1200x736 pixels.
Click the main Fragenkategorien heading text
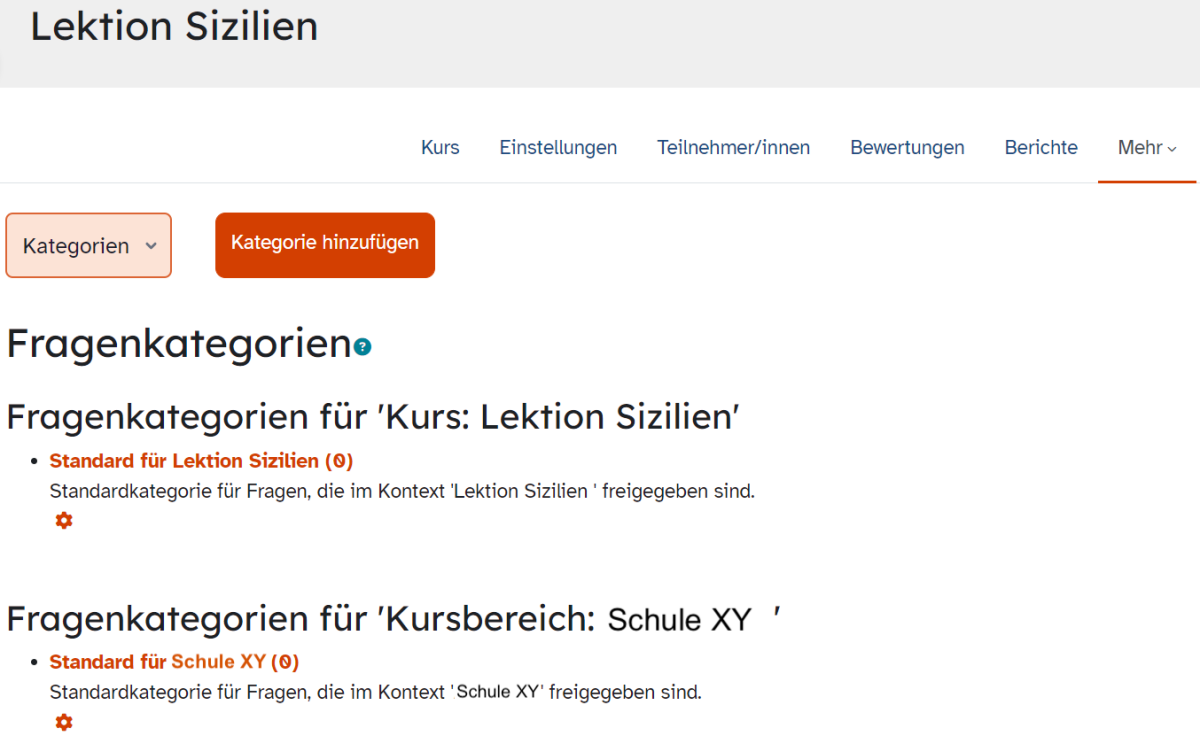(x=179, y=344)
